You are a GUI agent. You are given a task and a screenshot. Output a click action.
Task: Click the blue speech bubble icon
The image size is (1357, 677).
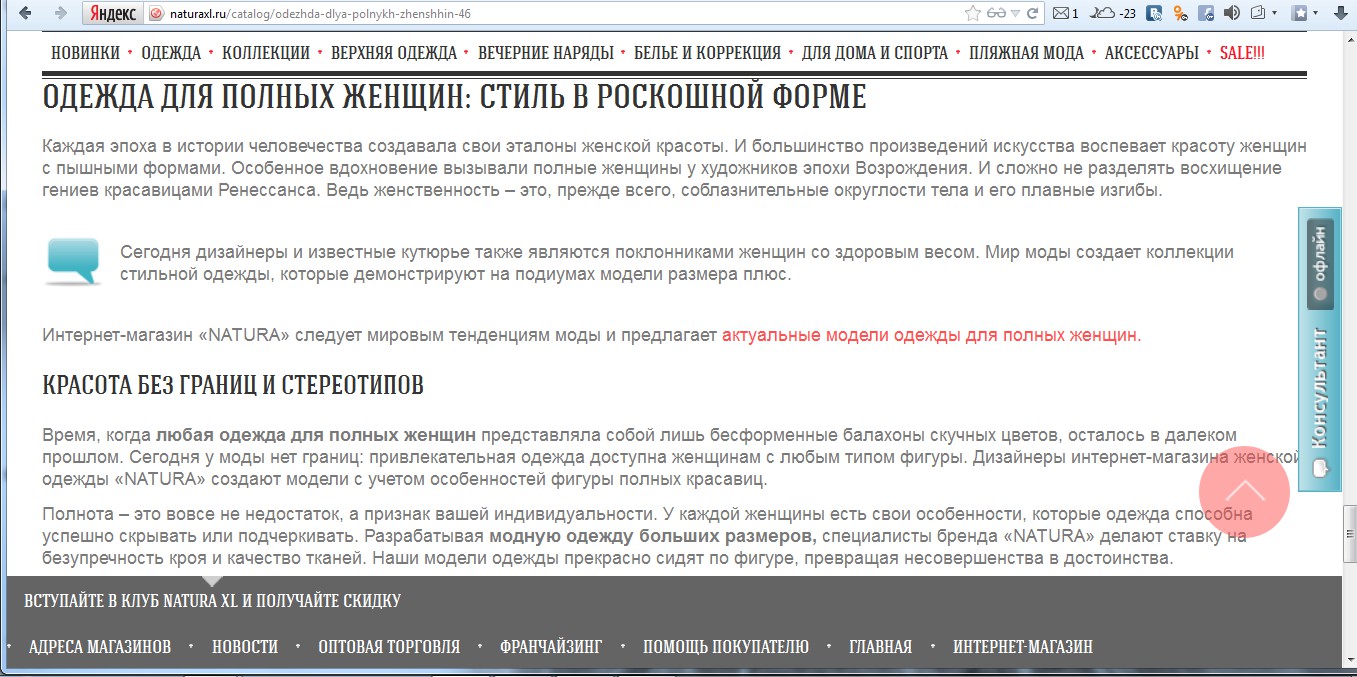click(73, 260)
